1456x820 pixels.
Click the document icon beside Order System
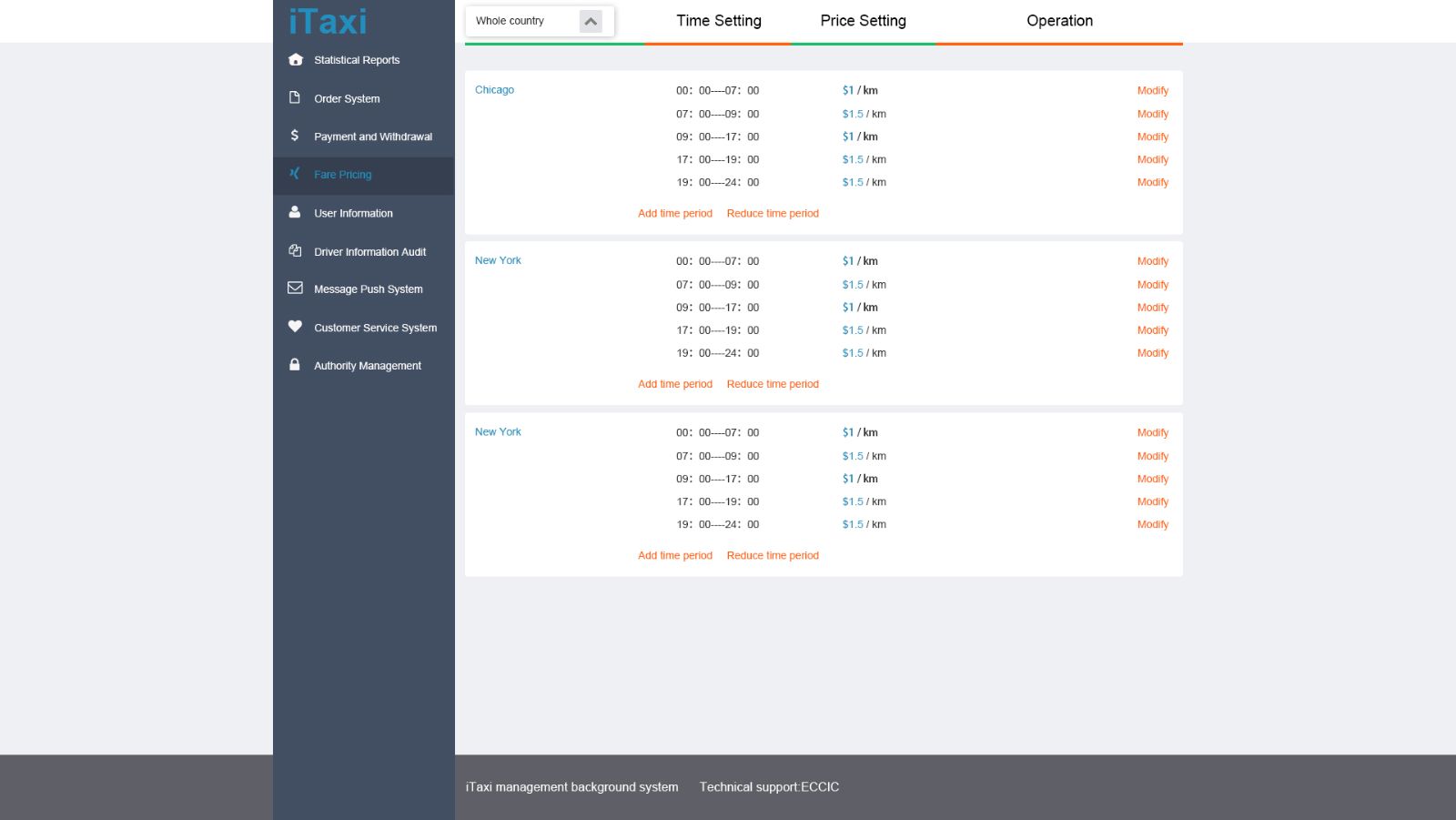(x=295, y=97)
